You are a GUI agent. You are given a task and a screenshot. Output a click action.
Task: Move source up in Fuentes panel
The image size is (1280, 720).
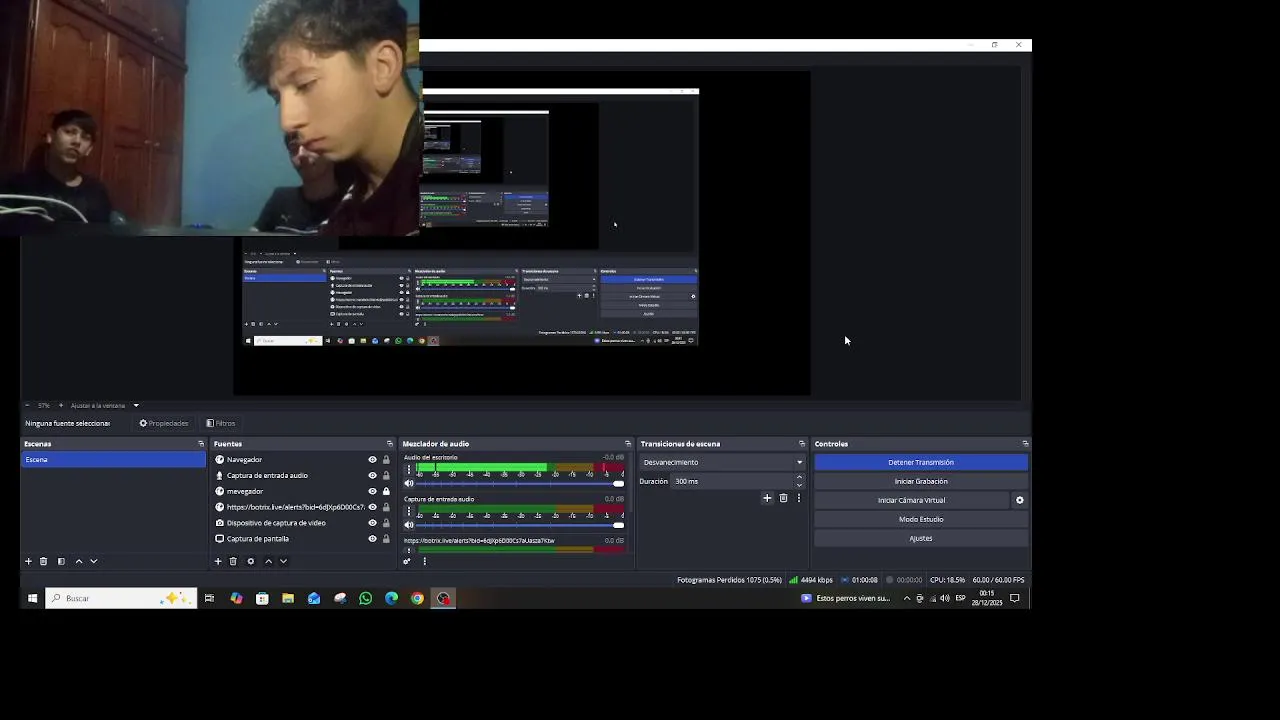(268, 561)
